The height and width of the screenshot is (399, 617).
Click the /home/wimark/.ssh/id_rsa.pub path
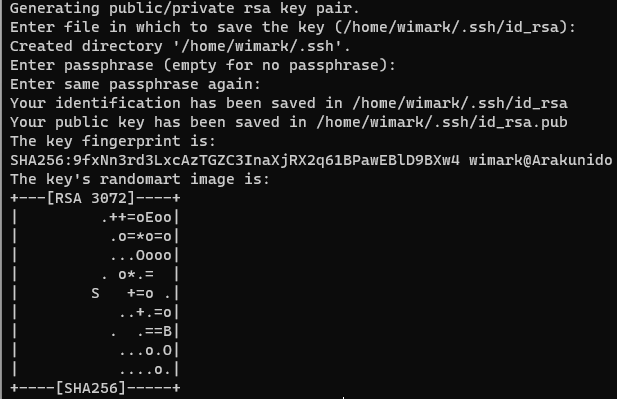(x=442, y=122)
